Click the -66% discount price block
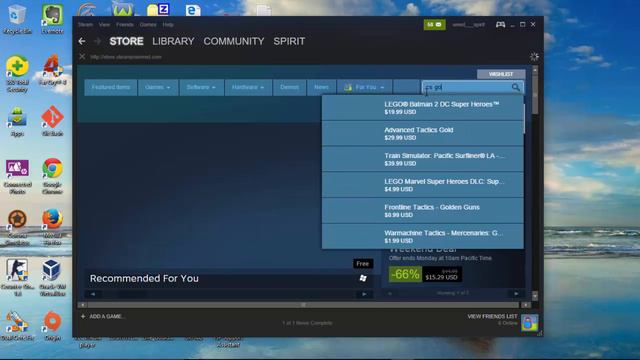Screen dimensions: 640x360 click(425, 274)
